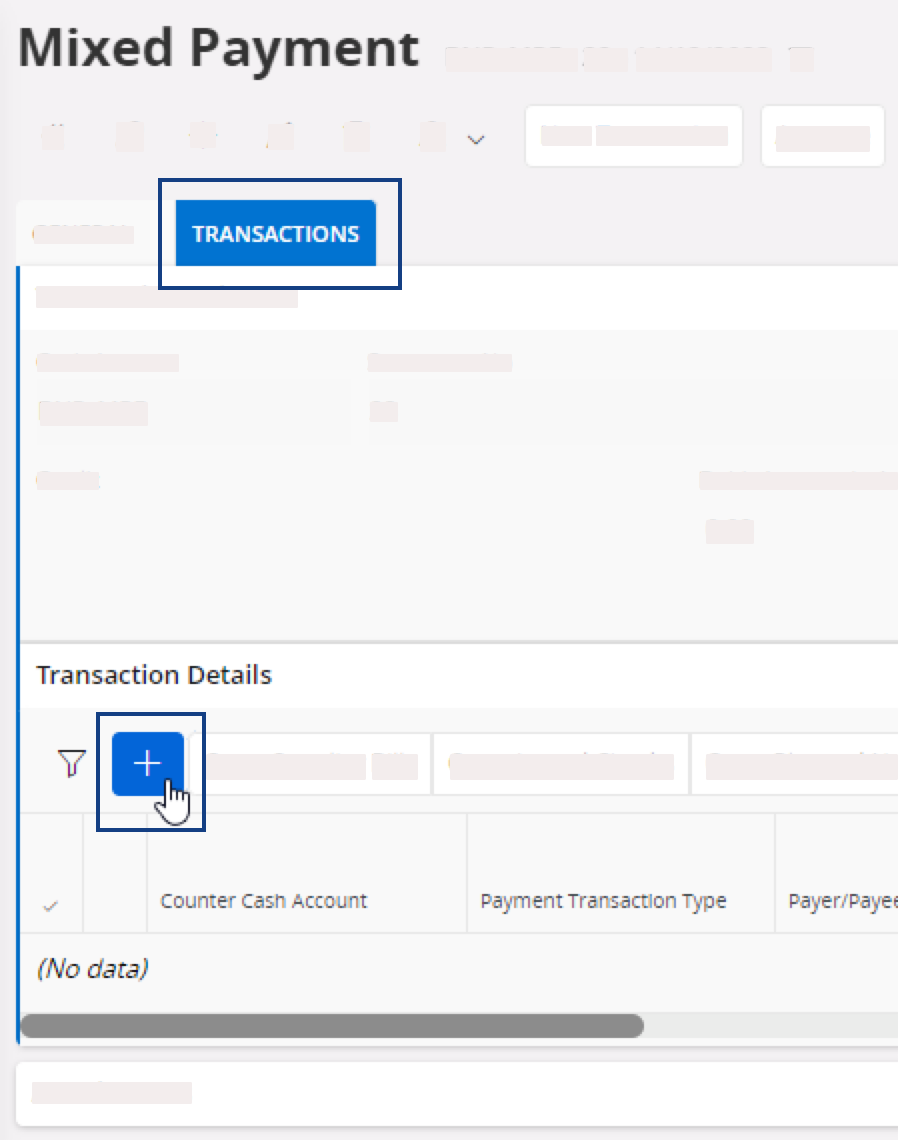Click the small icon after the Mixed Payment title
The width and height of the screenshot is (898, 1140).
(x=800, y=59)
